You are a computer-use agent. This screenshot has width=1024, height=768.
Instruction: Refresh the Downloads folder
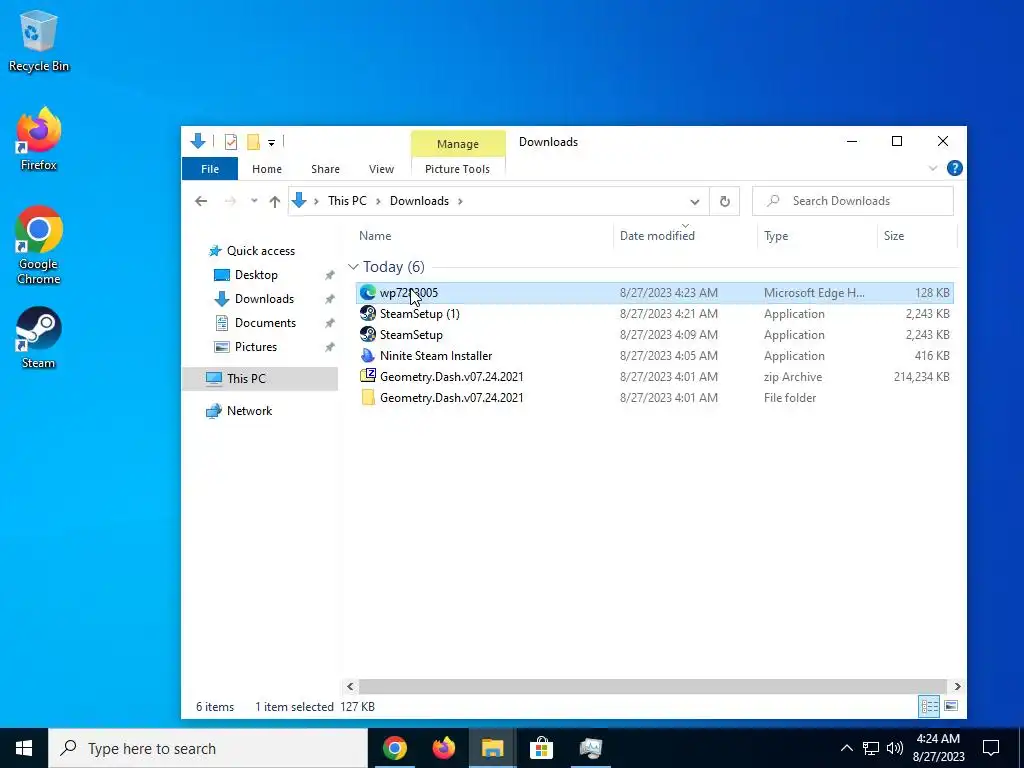coord(724,201)
